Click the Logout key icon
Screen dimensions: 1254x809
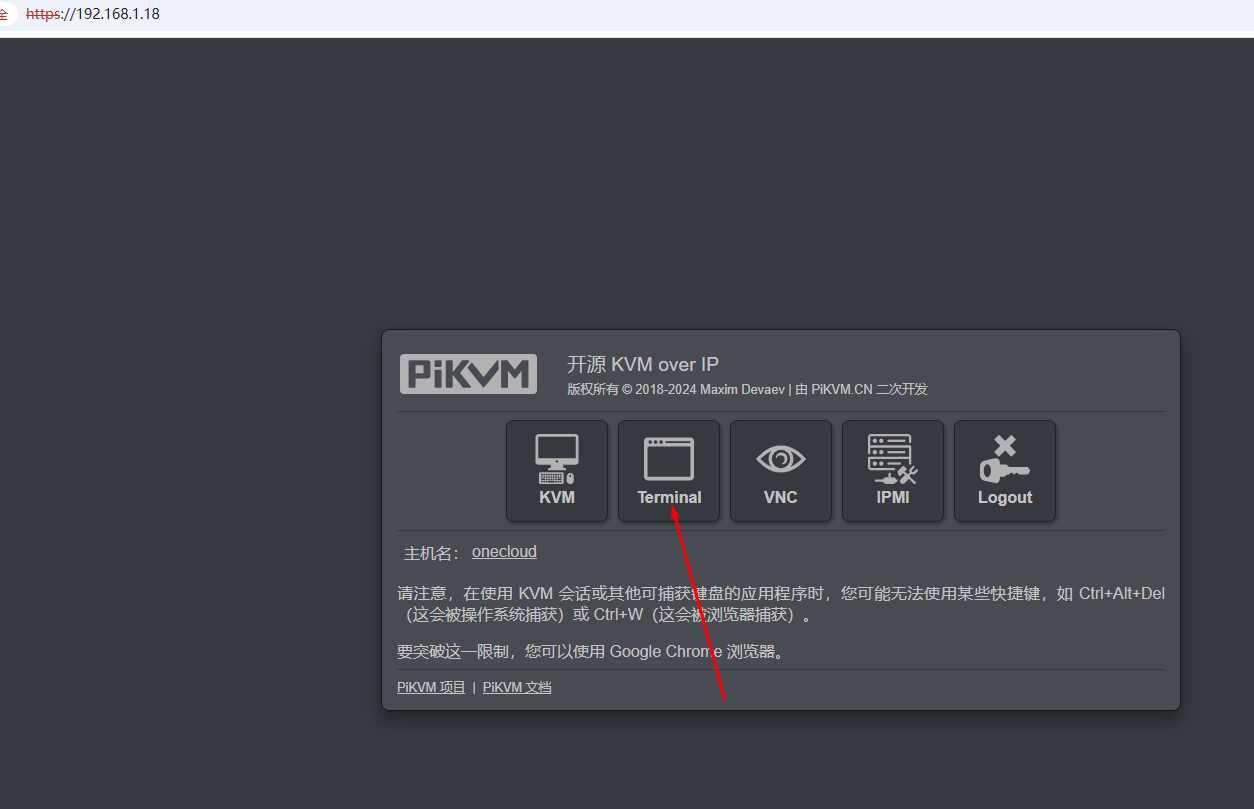click(x=1004, y=460)
